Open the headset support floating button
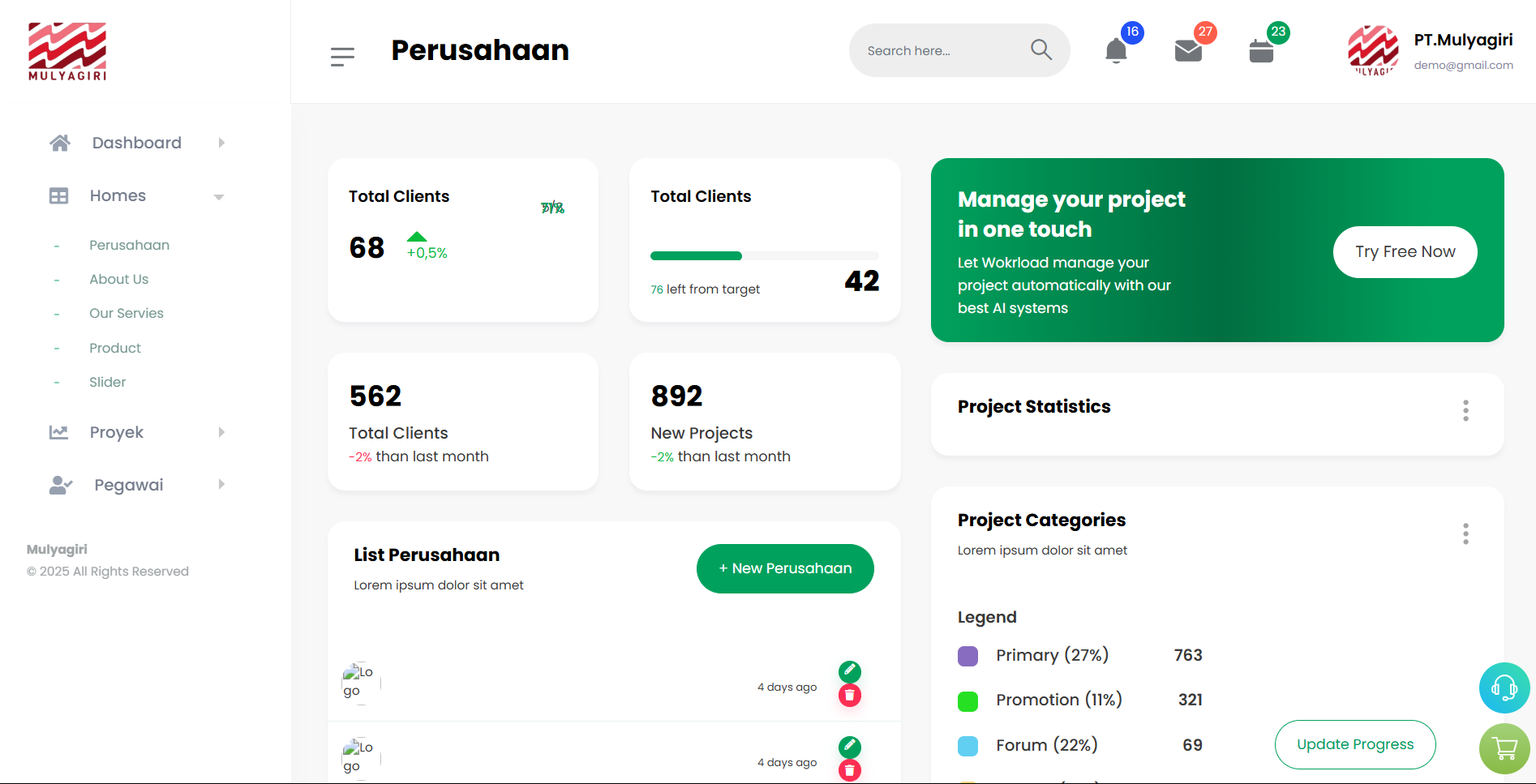Viewport: 1536px width, 784px height. (1504, 688)
